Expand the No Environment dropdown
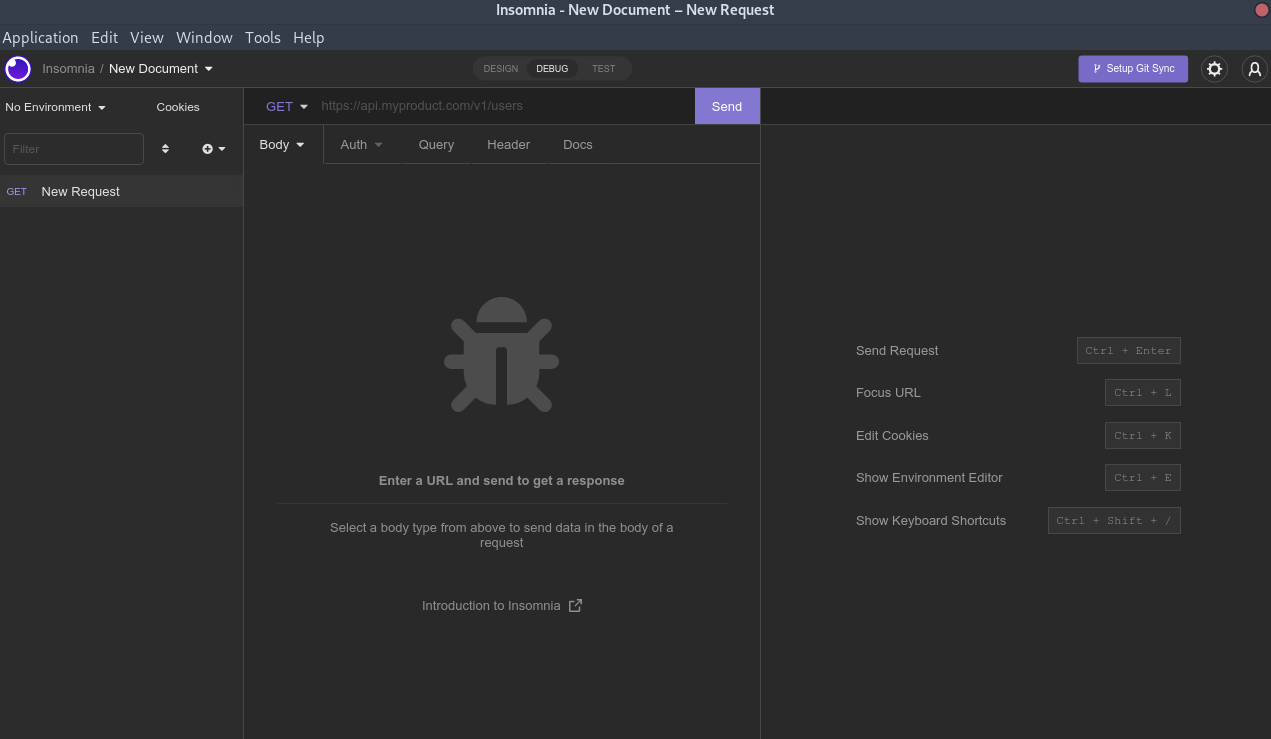 tap(55, 107)
